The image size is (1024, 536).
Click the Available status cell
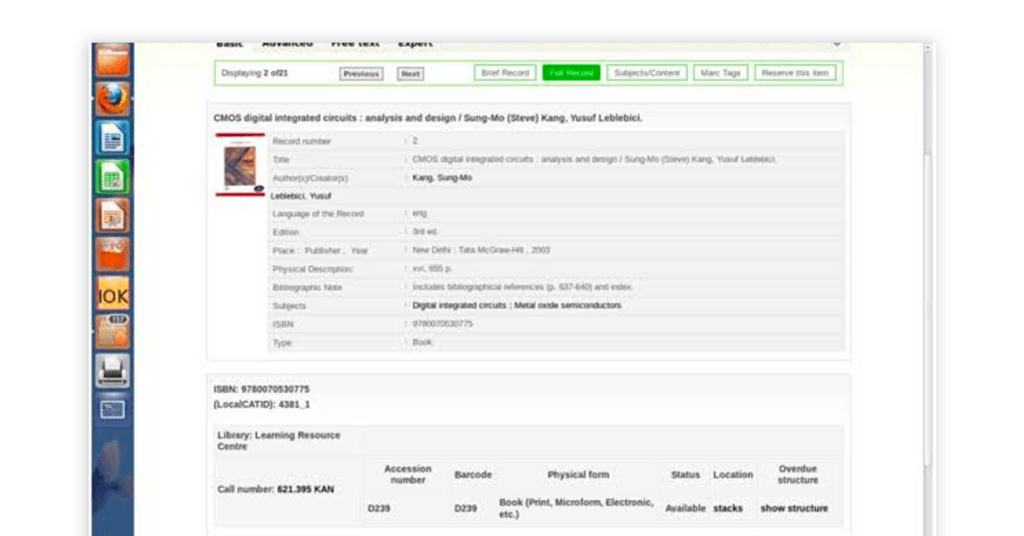click(685, 508)
